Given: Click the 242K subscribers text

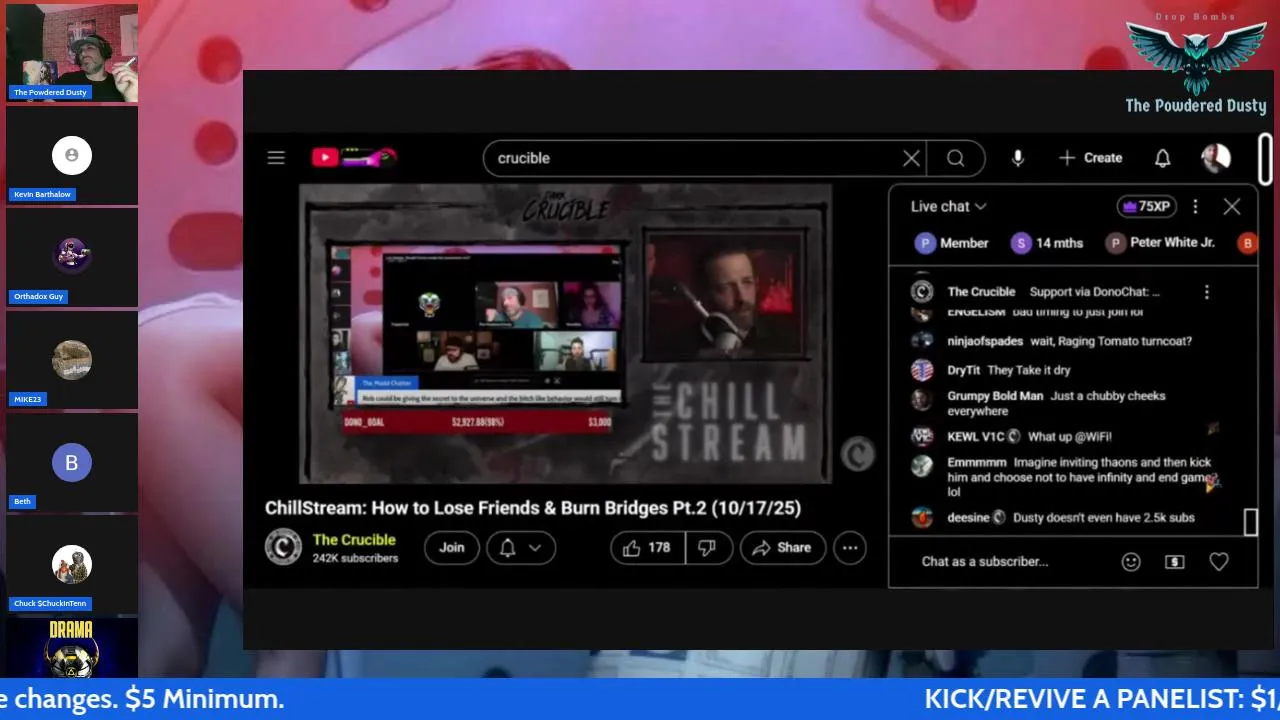Looking at the screenshot, I should tap(355, 558).
